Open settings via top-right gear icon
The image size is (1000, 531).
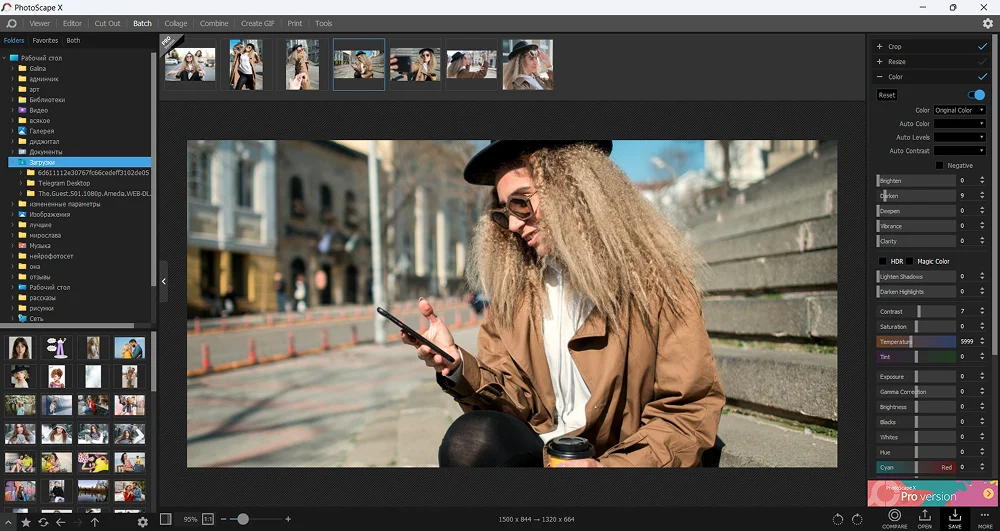click(x=988, y=23)
